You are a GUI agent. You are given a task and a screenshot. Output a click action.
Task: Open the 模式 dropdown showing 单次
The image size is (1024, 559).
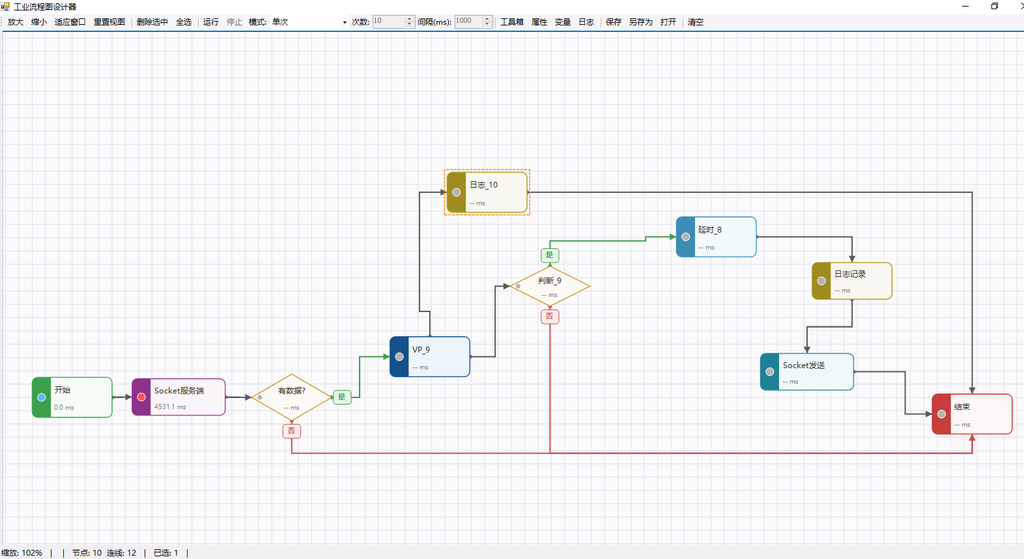click(x=310, y=22)
